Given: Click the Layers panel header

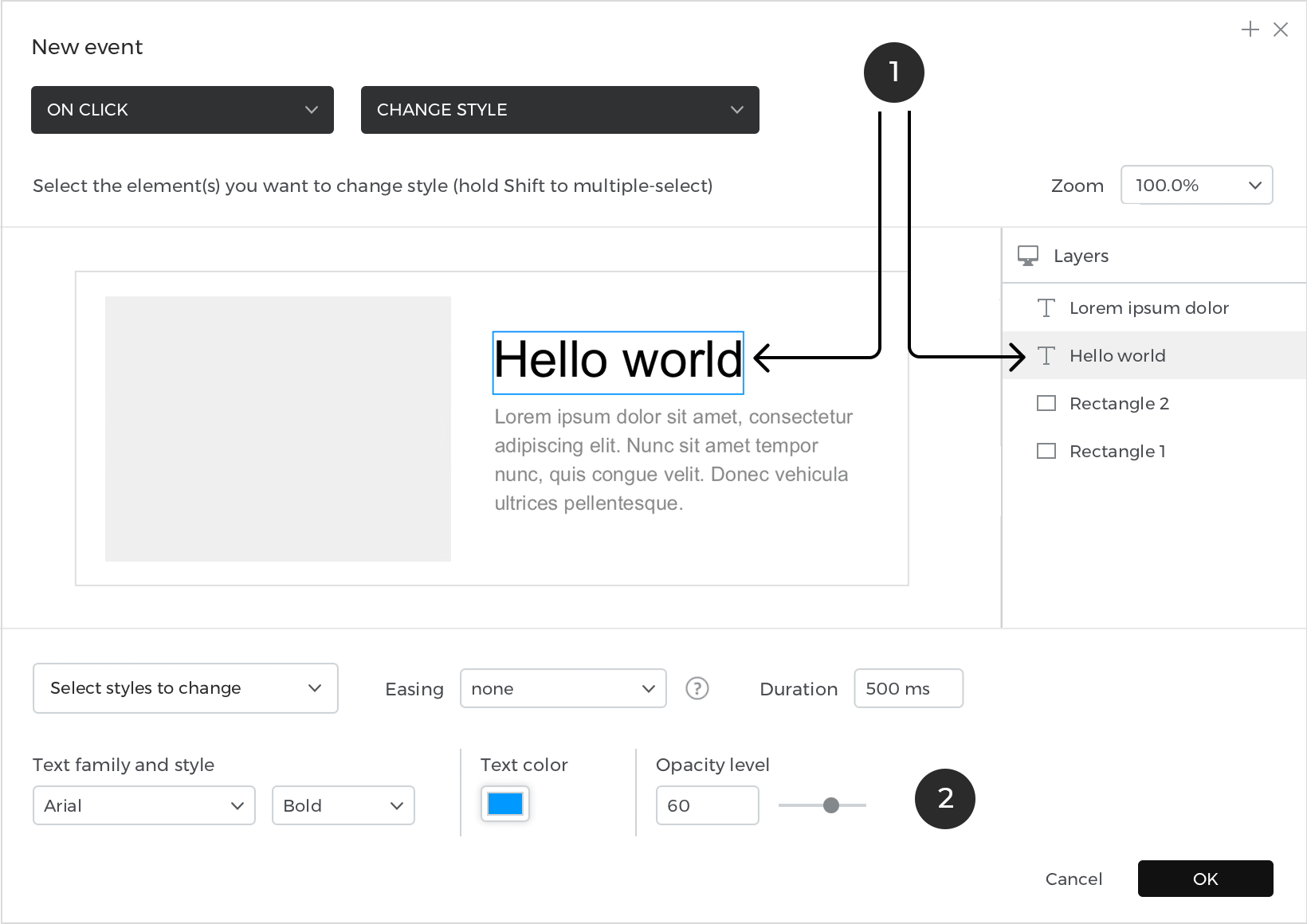Looking at the screenshot, I should click(x=1154, y=256).
